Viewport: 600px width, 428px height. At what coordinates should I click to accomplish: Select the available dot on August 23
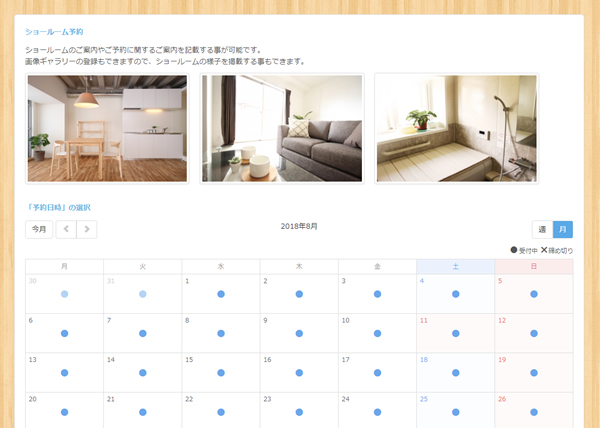(x=299, y=411)
